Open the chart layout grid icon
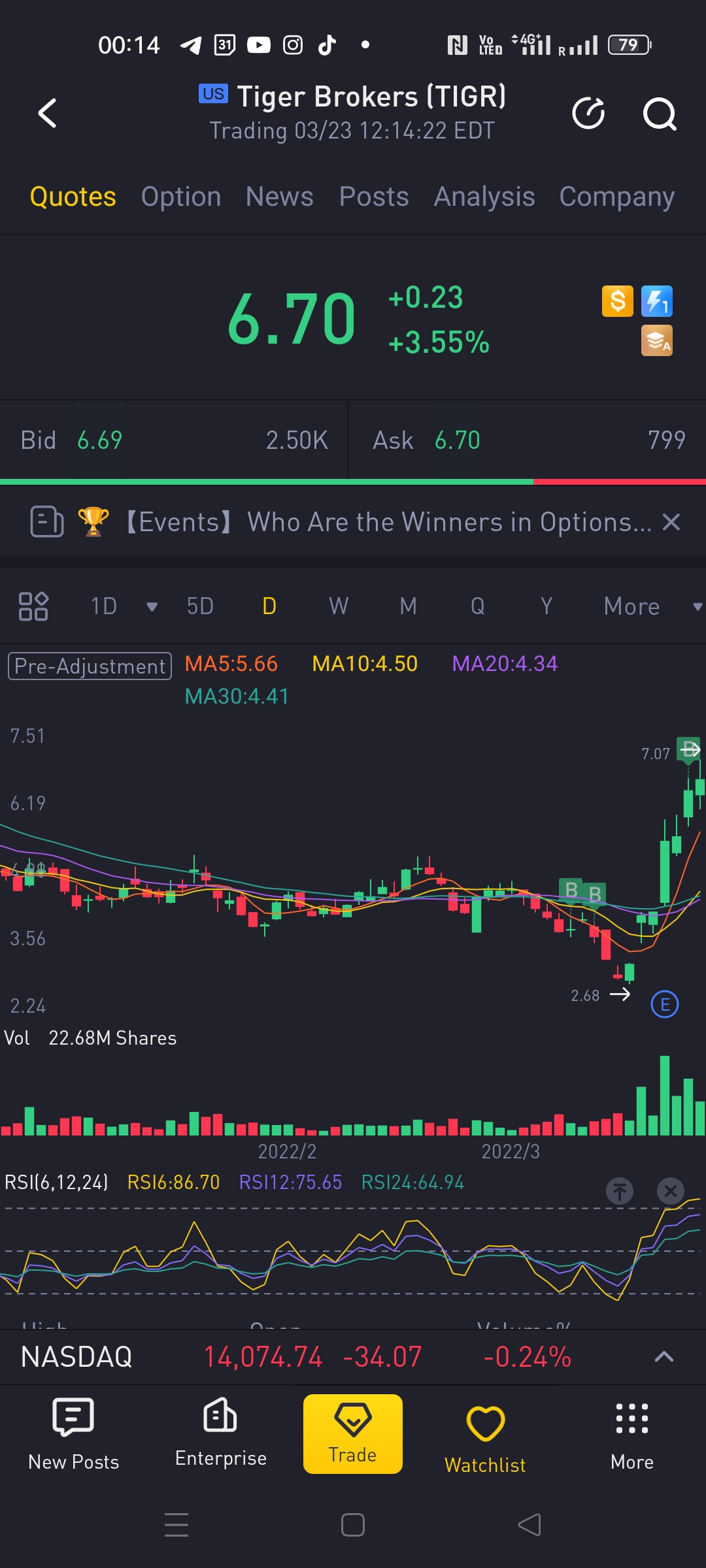The width and height of the screenshot is (706, 1568). [x=33, y=606]
